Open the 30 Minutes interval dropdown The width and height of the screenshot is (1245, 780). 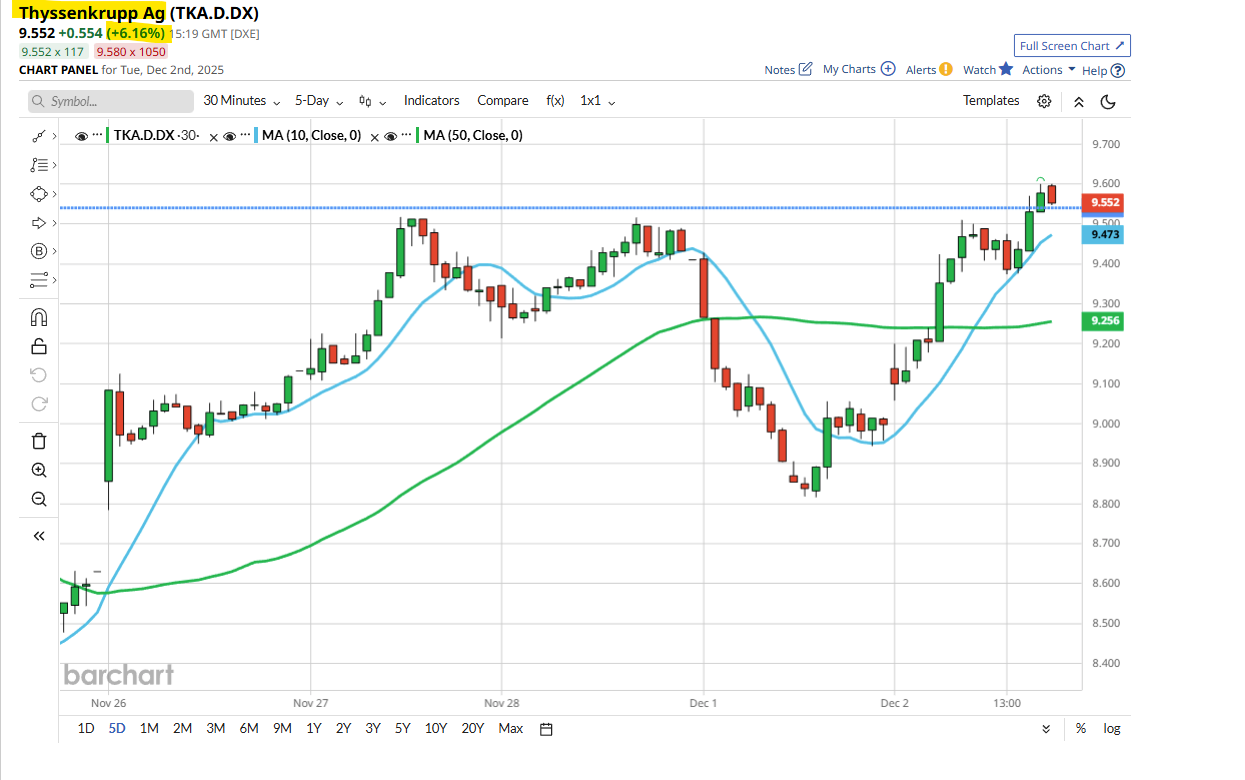pyautogui.click(x=242, y=101)
